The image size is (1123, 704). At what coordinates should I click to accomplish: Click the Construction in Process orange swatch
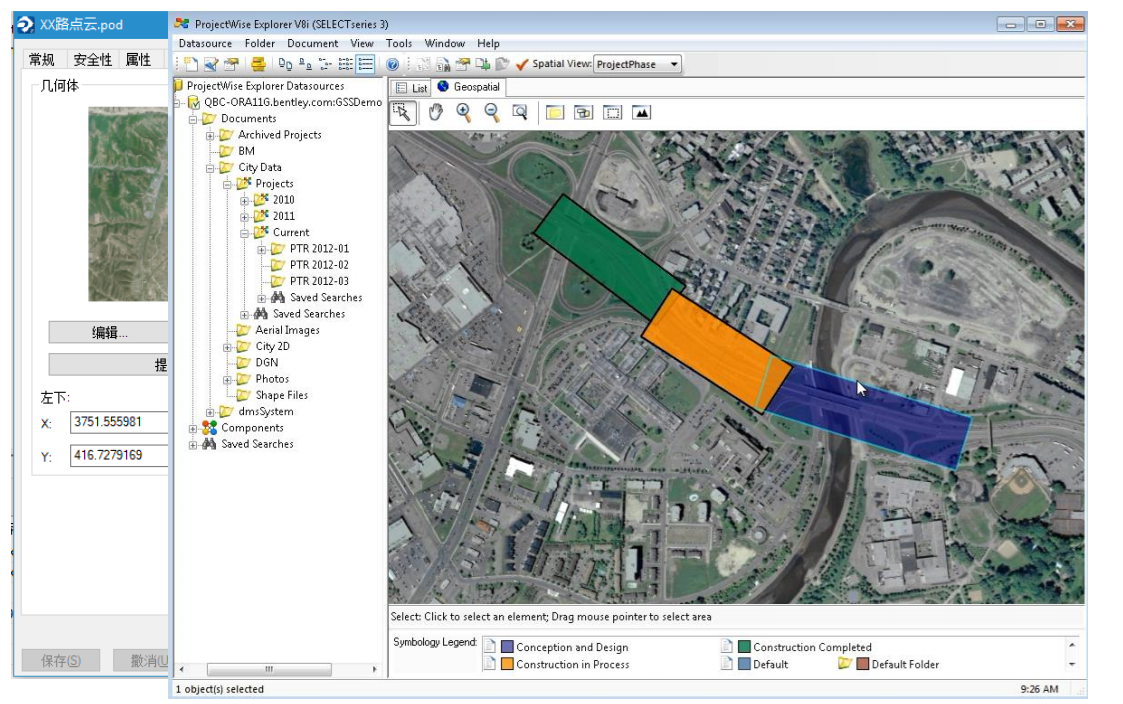coord(507,664)
